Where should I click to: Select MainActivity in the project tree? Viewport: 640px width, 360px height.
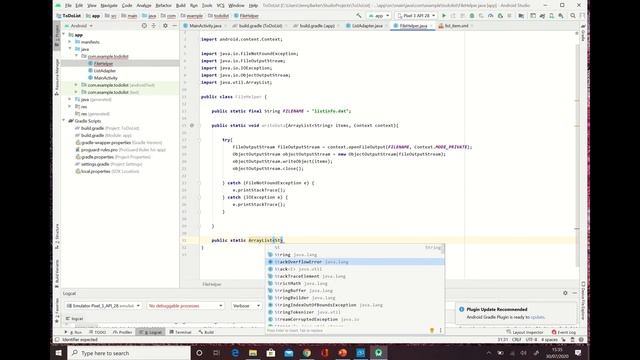point(105,78)
